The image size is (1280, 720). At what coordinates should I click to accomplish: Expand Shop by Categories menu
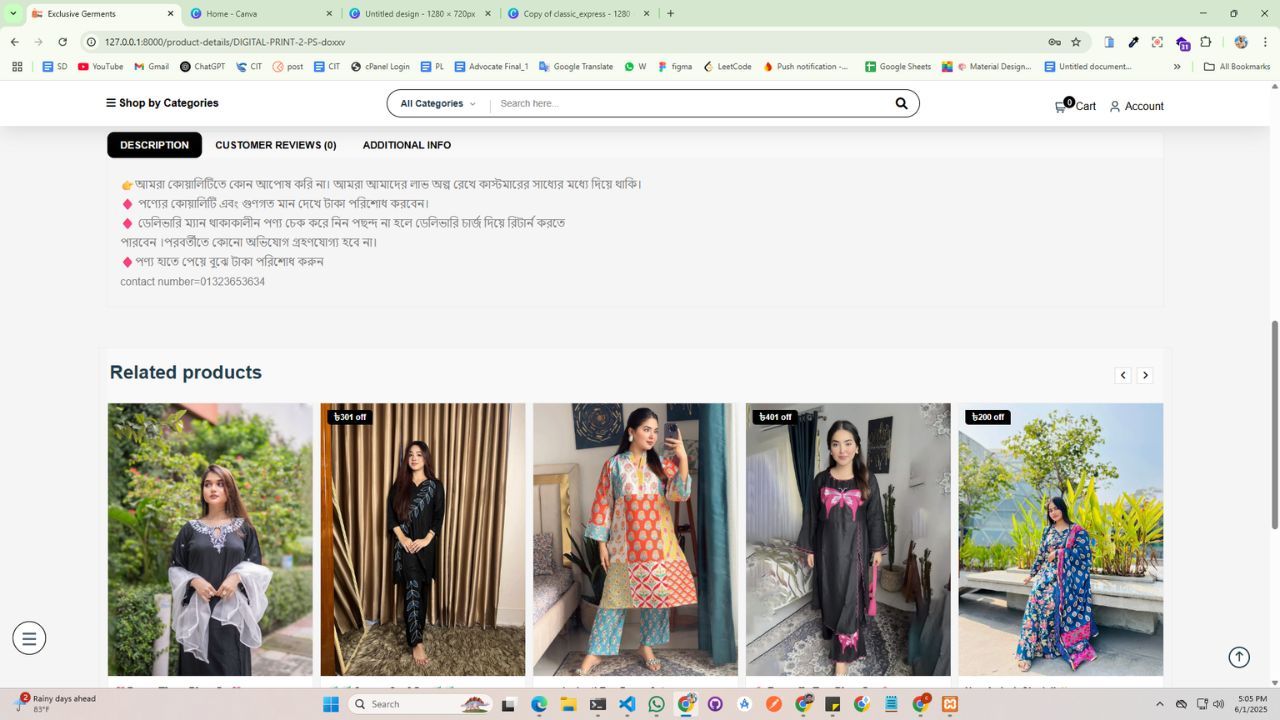tap(162, 103)
